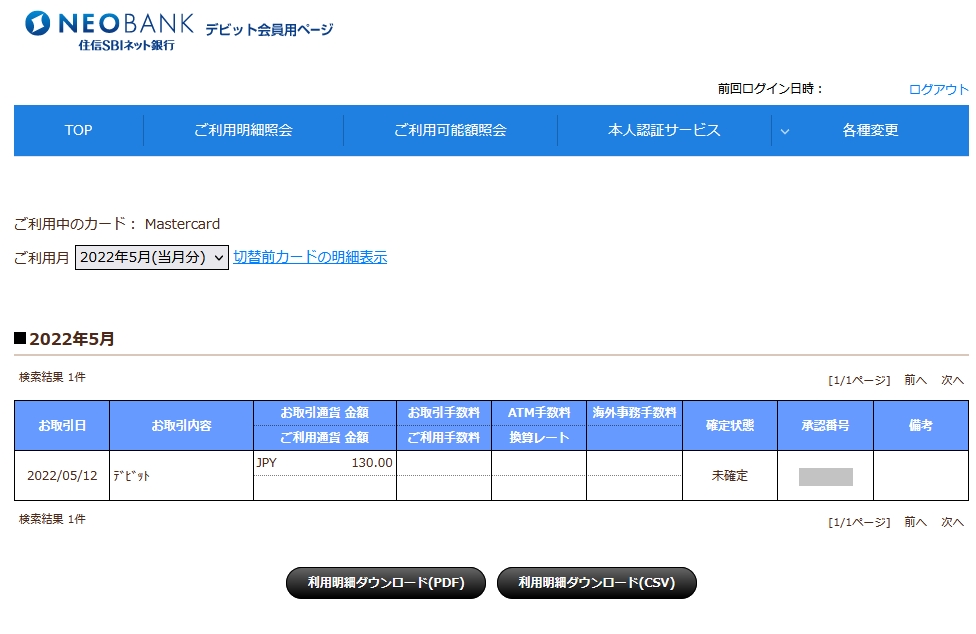
Task: Click 検索結果 1件 above the table
Action: tap(52, 377)
